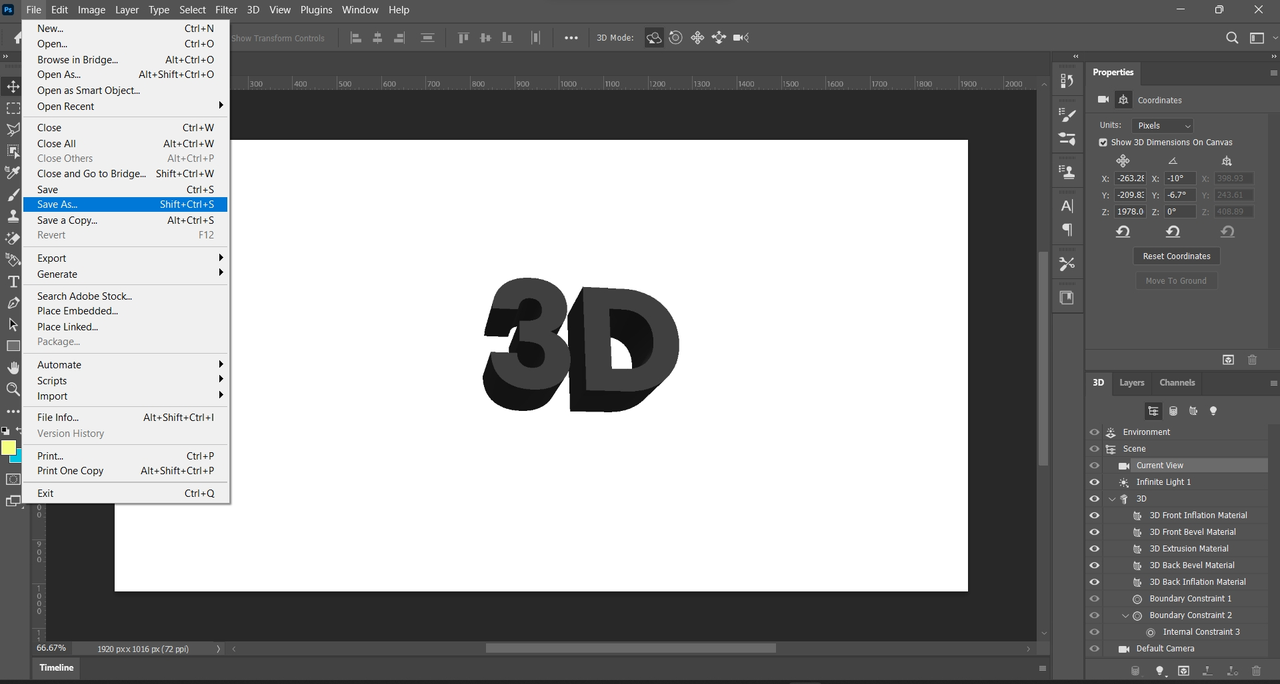Image resolution: width=1280 pixels, height=684 pixels.
Task: Pick the Hand tool in the toolbar
Action: [13, 368]
